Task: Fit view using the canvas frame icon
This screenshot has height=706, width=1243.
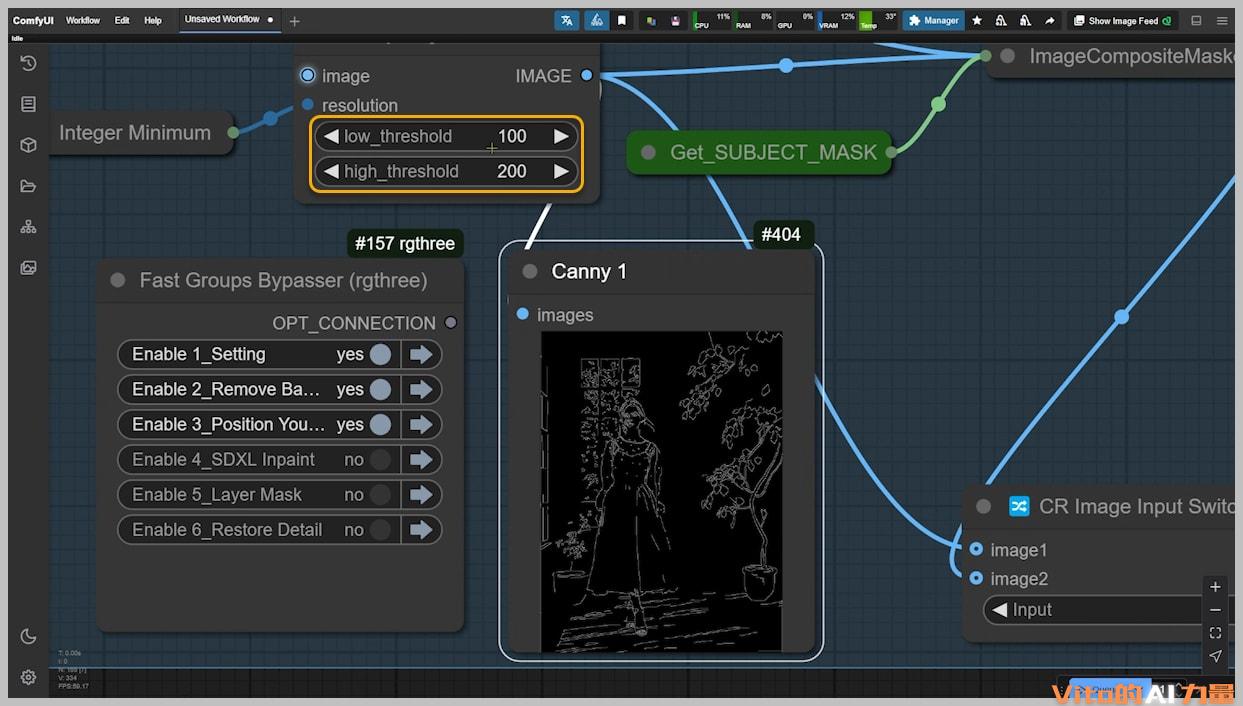Action: point(1215,633)
